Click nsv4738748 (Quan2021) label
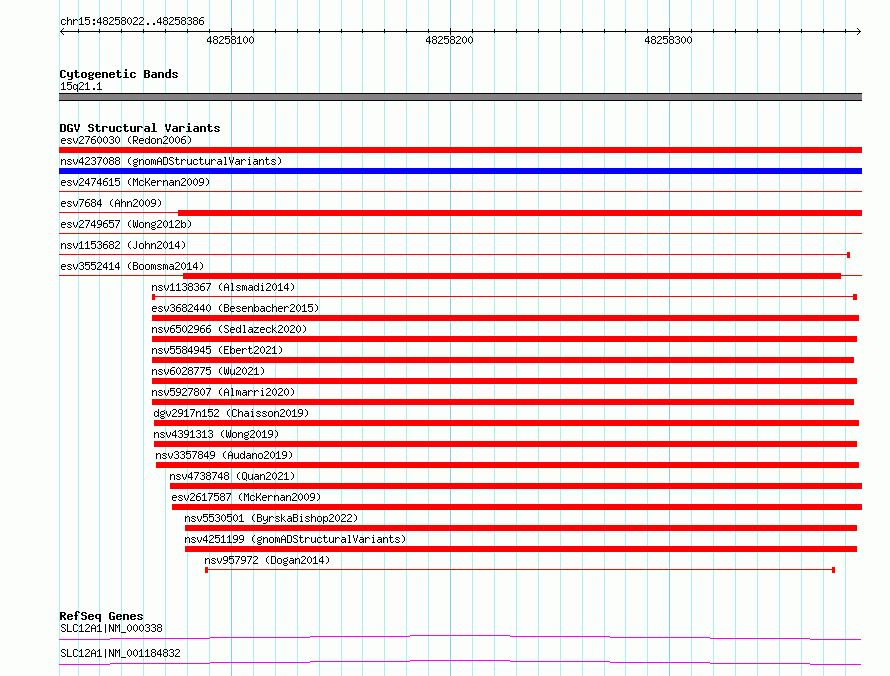This screenshot has width=890, height=676. 232,476
